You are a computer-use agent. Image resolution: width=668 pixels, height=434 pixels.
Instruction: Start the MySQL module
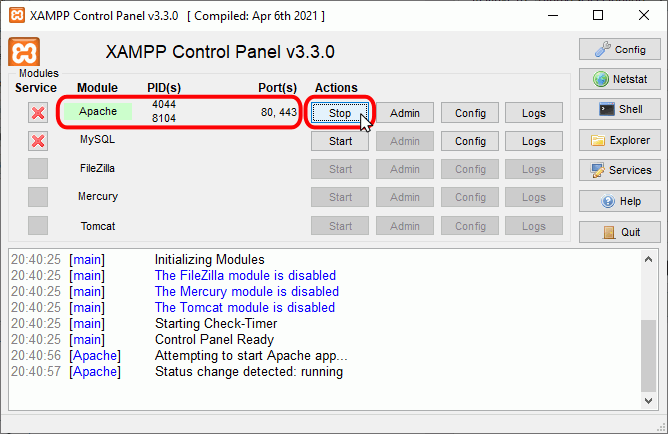click(340, 141)
